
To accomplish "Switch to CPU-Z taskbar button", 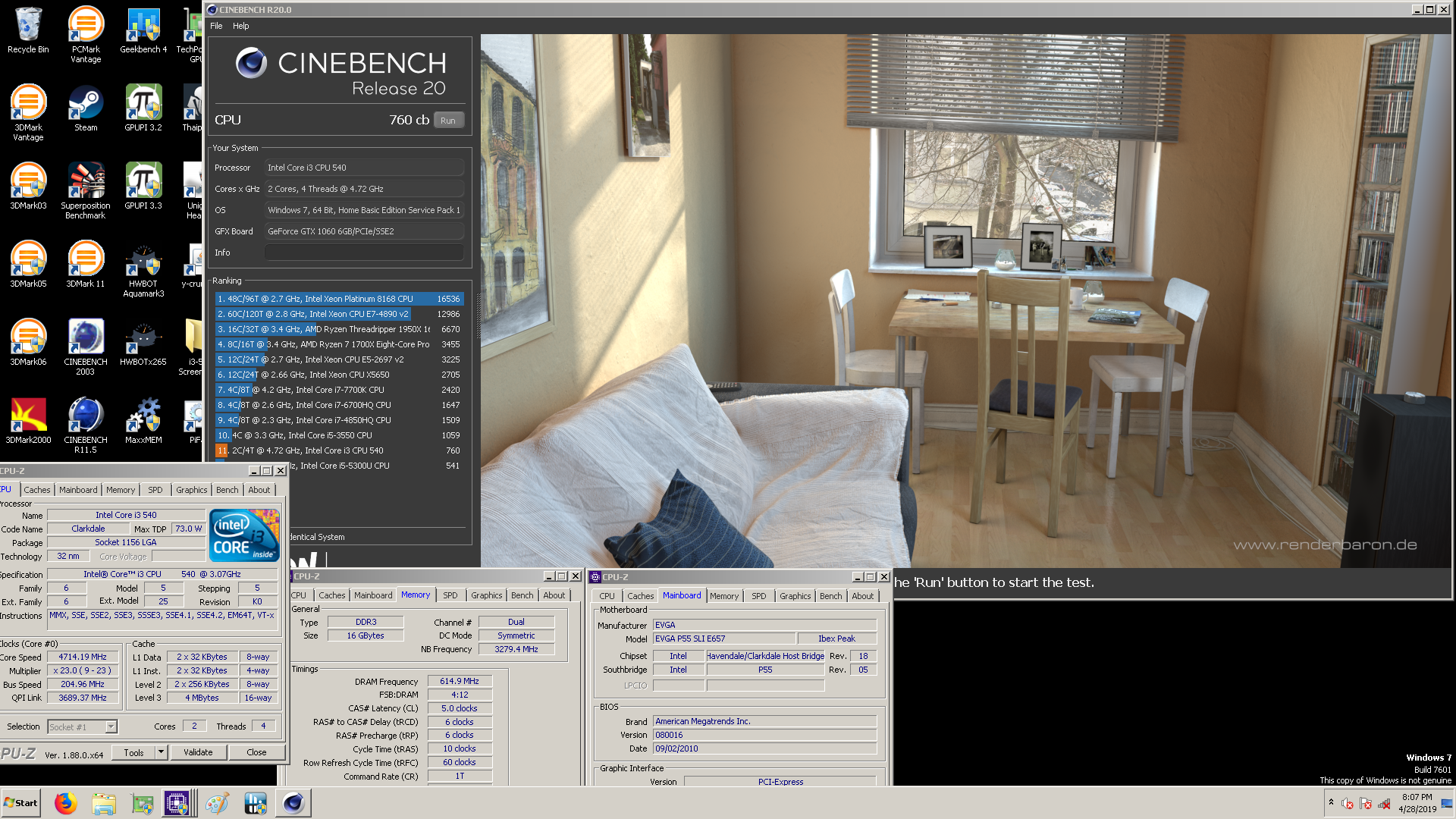I will 177,803.
